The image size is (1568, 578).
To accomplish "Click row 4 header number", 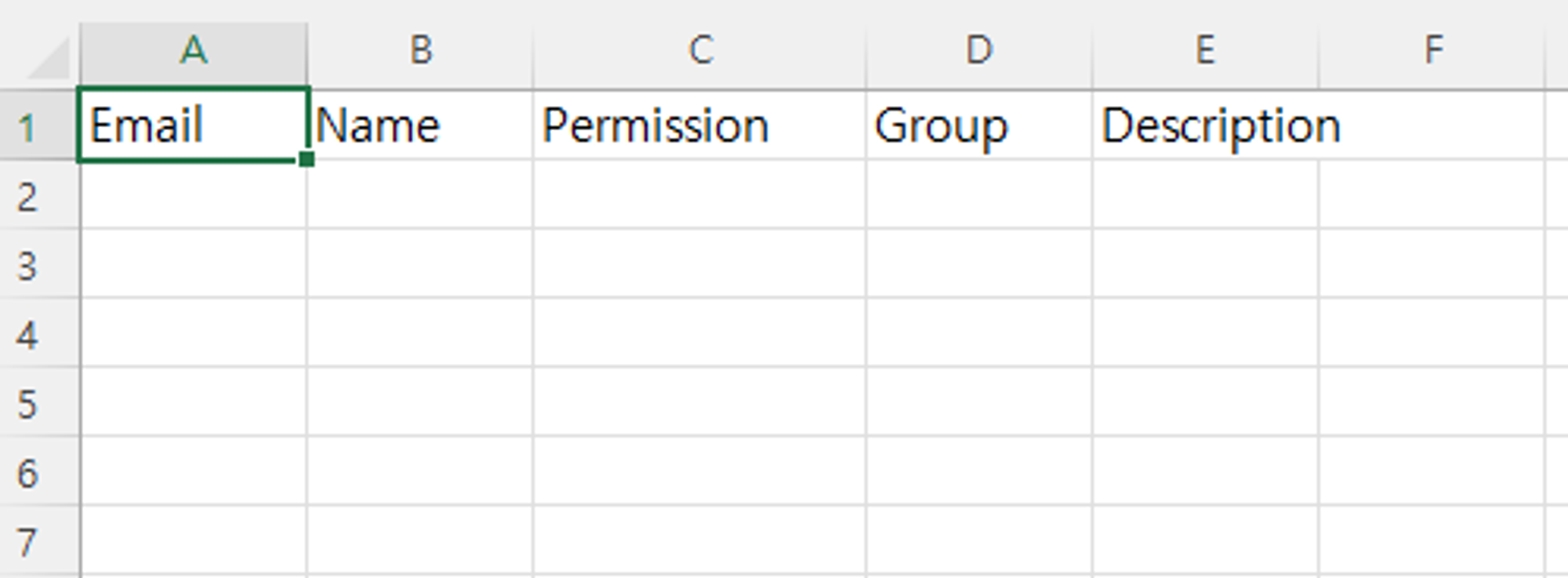I will (x=28, y=334).
